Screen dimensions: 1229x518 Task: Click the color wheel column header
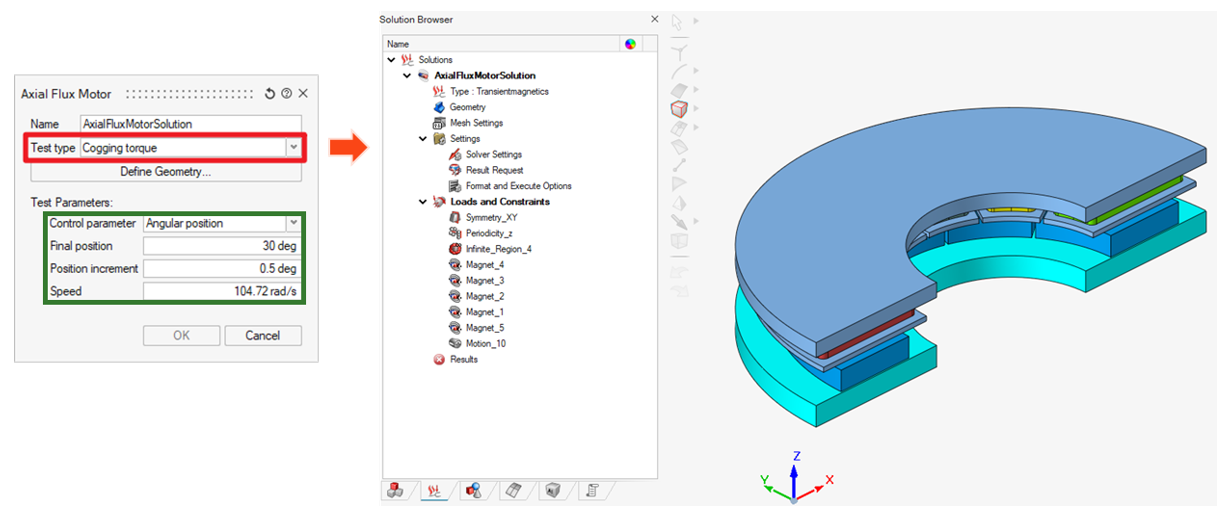tap(629, 44)
